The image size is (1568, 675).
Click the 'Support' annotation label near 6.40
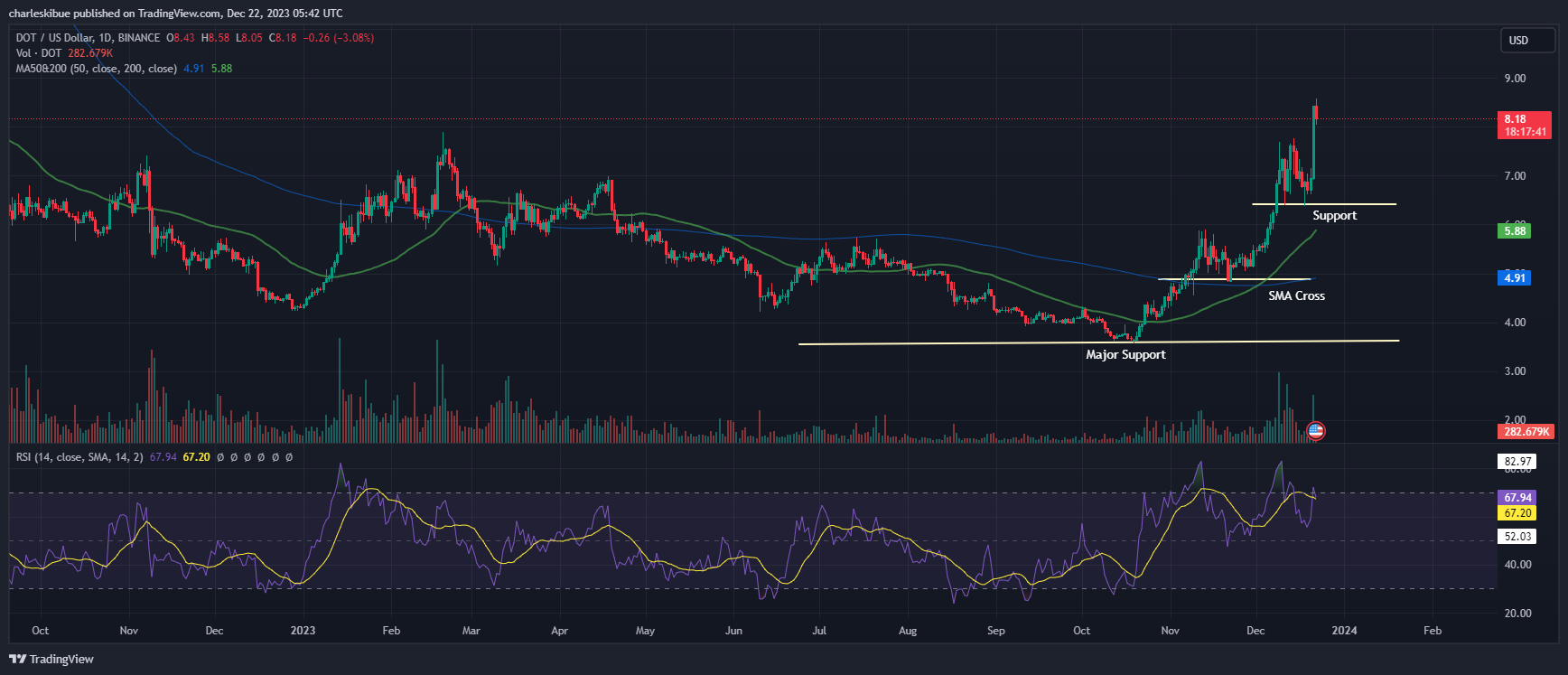1334,215
